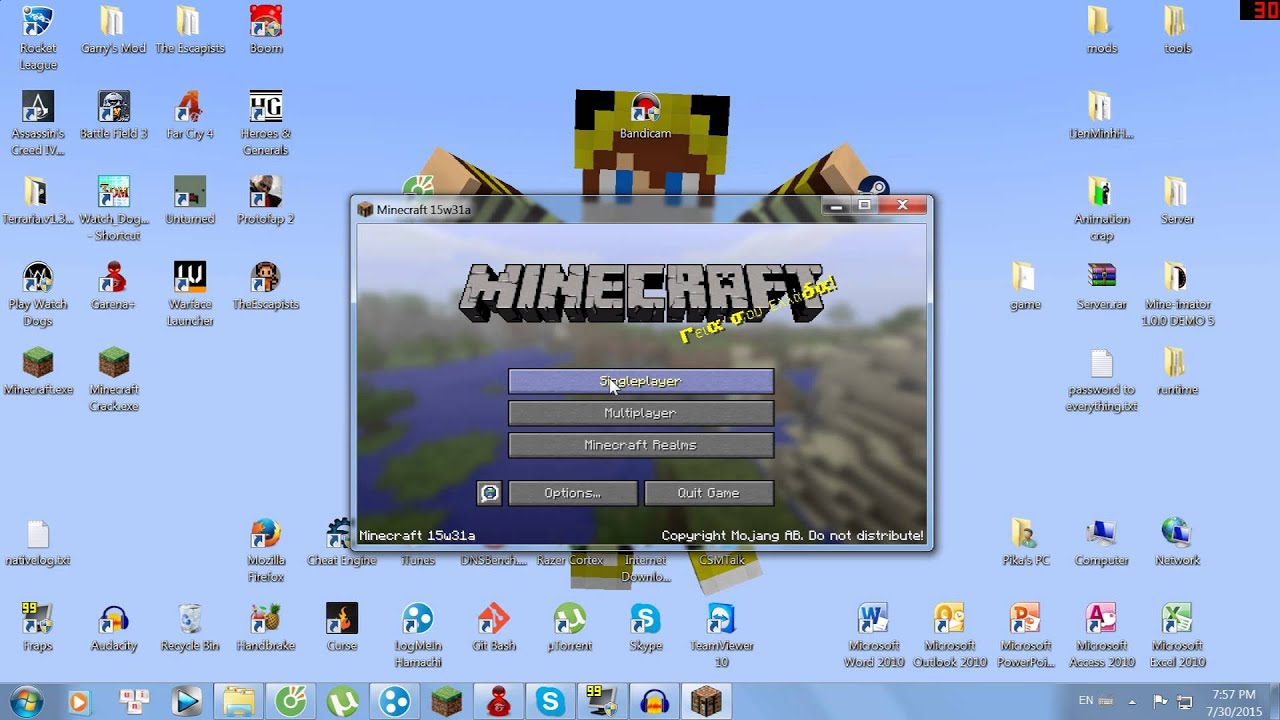The image size is (1280, 720).
Task: Launch Mozilla Firefox shortcut
Action: [x=266, y=550]
